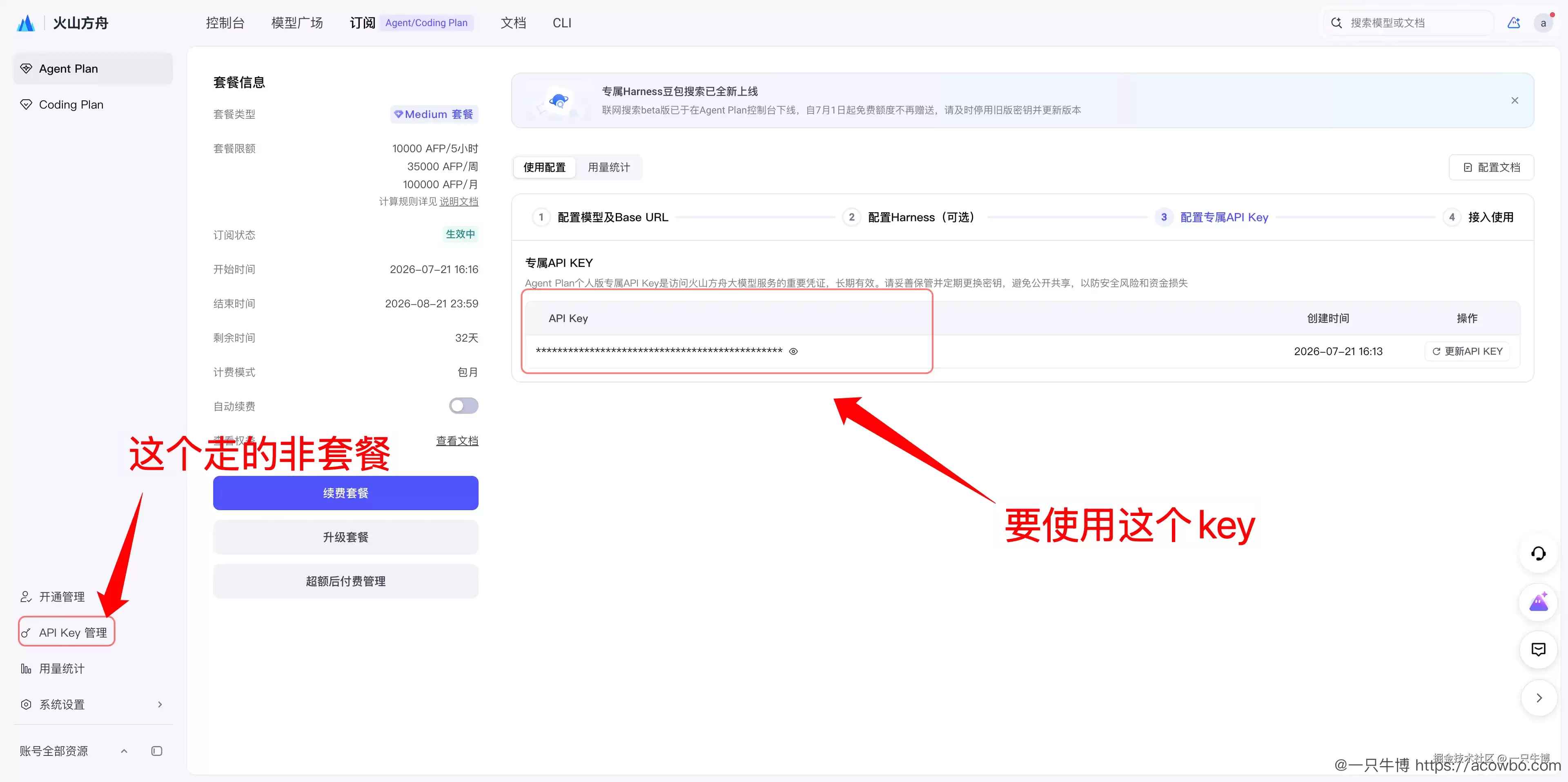Open API Key 管理 in sidebar

[67, 632]
